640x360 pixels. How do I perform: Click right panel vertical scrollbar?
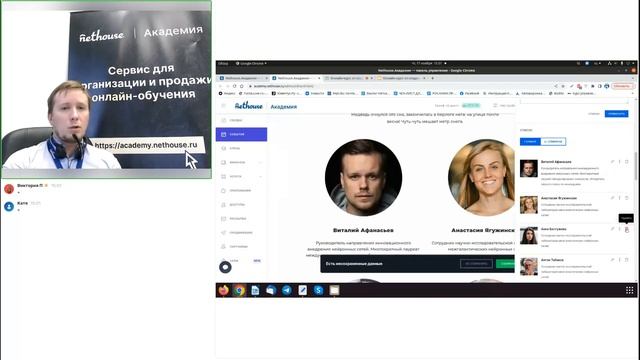coord(635,166)
